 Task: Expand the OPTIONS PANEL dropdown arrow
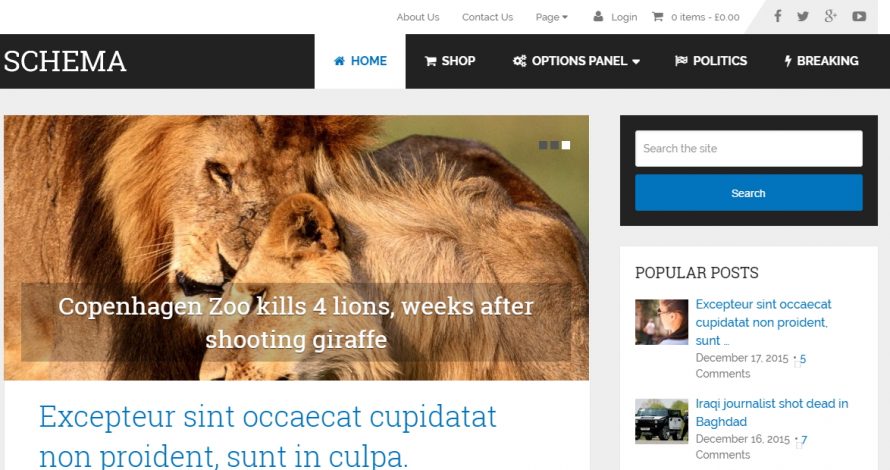click(x=636, y=61)
